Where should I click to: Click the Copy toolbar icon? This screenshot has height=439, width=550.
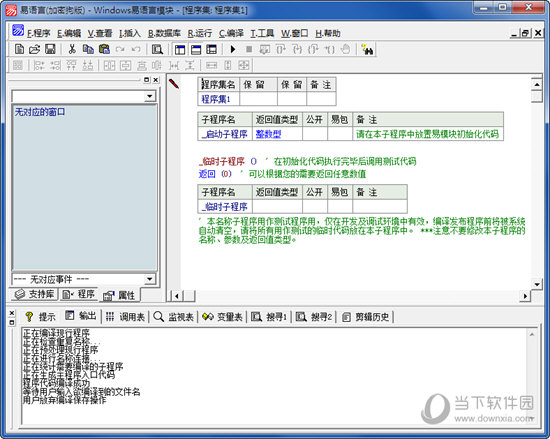coord(88,49)
